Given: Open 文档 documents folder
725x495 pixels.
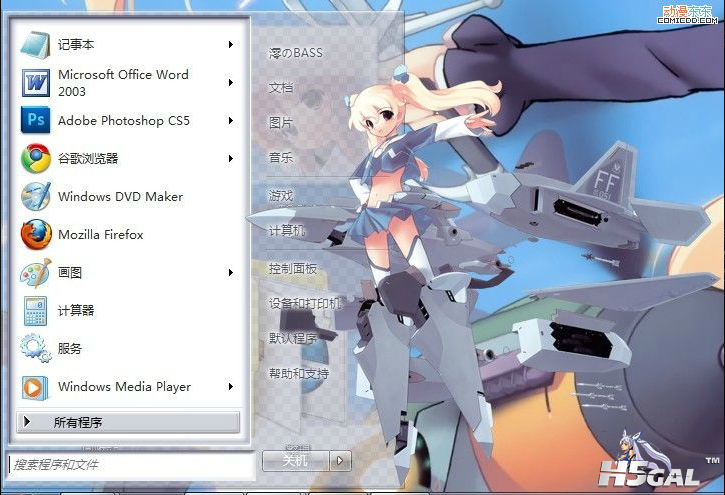Looking at the screenshot, I should pos(281,87).
